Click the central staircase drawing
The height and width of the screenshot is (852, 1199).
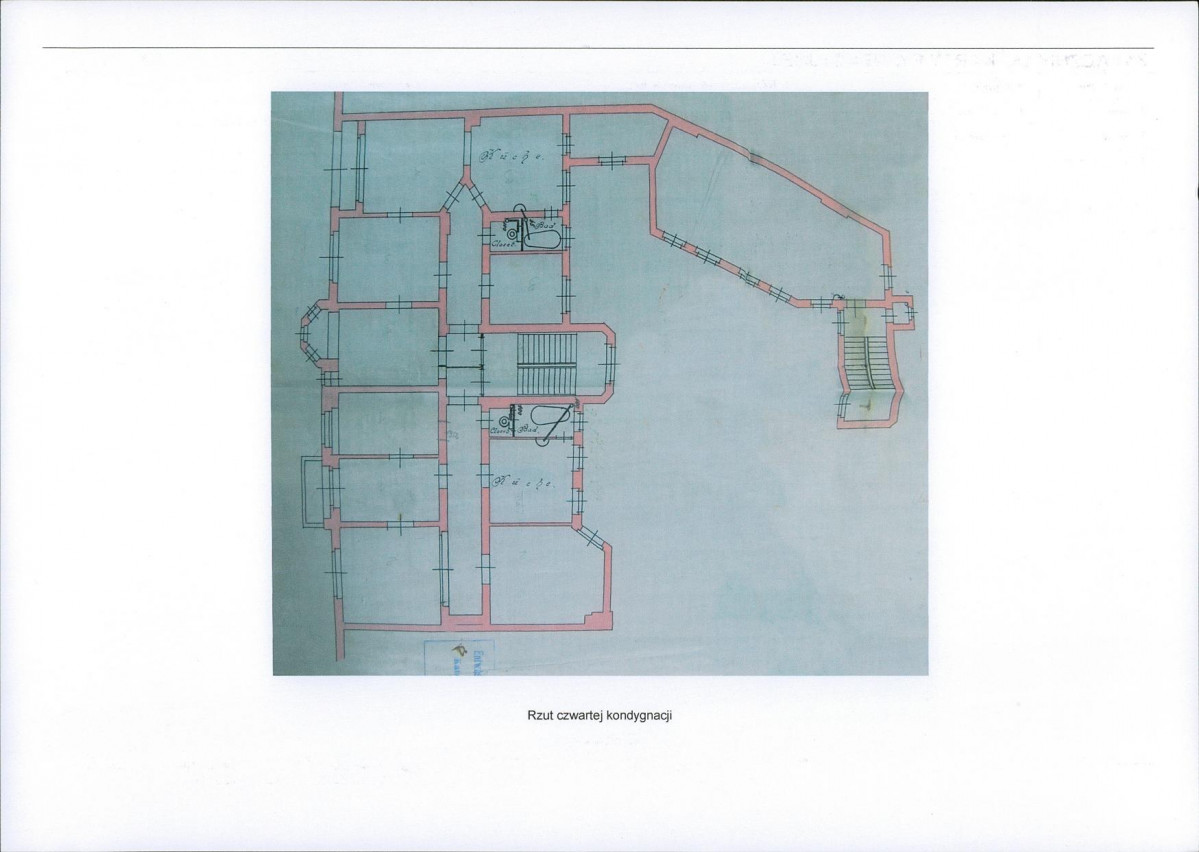(x=545, y=364)
